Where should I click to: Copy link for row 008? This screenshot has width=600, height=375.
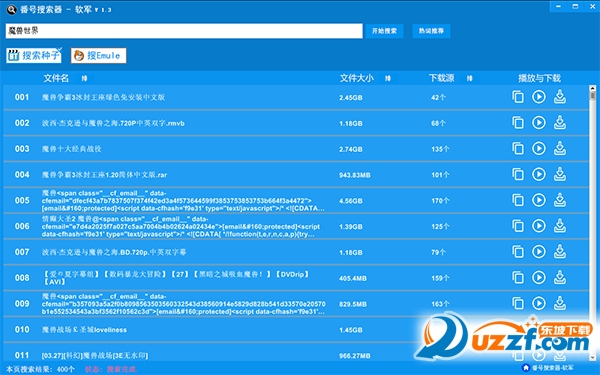coord(518,278)
